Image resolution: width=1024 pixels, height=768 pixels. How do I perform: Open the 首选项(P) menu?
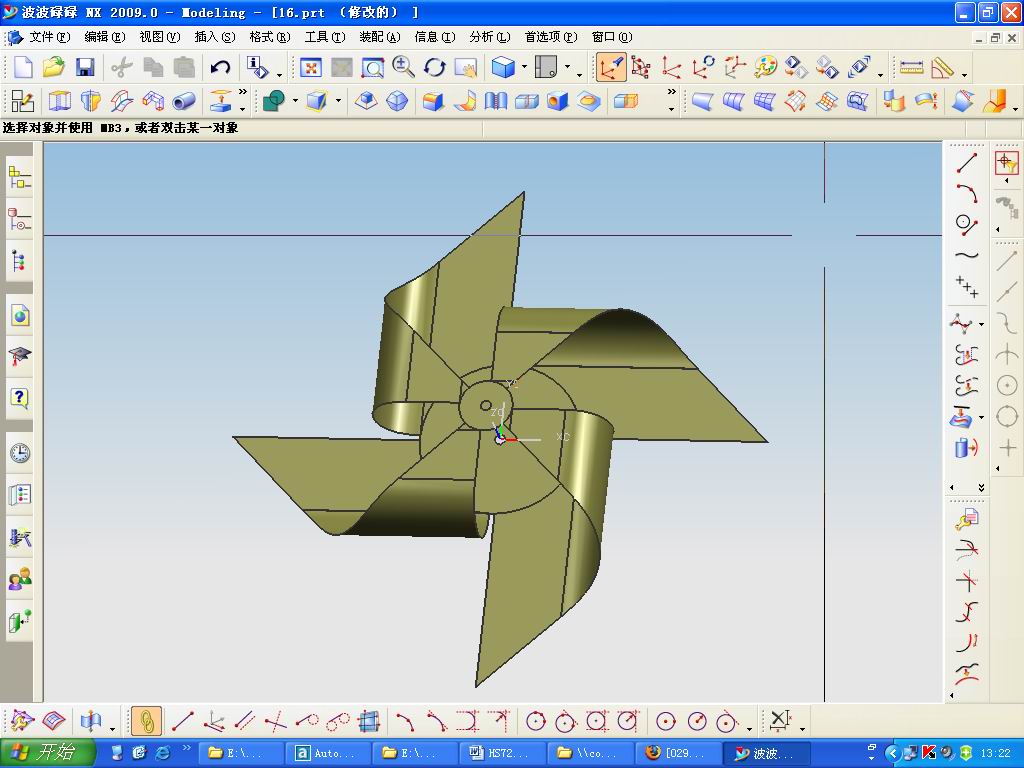pyautogui.click(x=551, y=37)
